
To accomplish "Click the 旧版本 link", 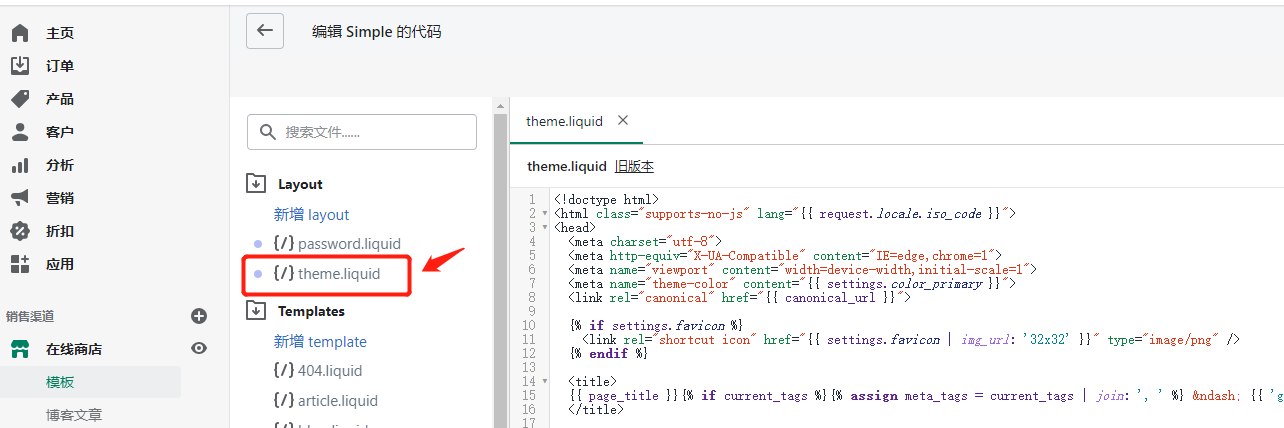I will (634, 166).
